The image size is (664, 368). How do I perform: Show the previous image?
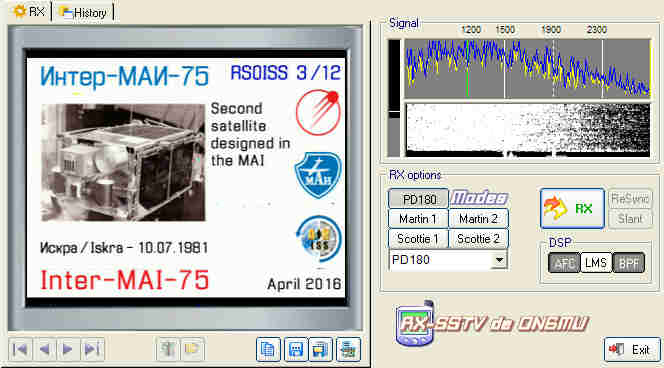point(44,349)
